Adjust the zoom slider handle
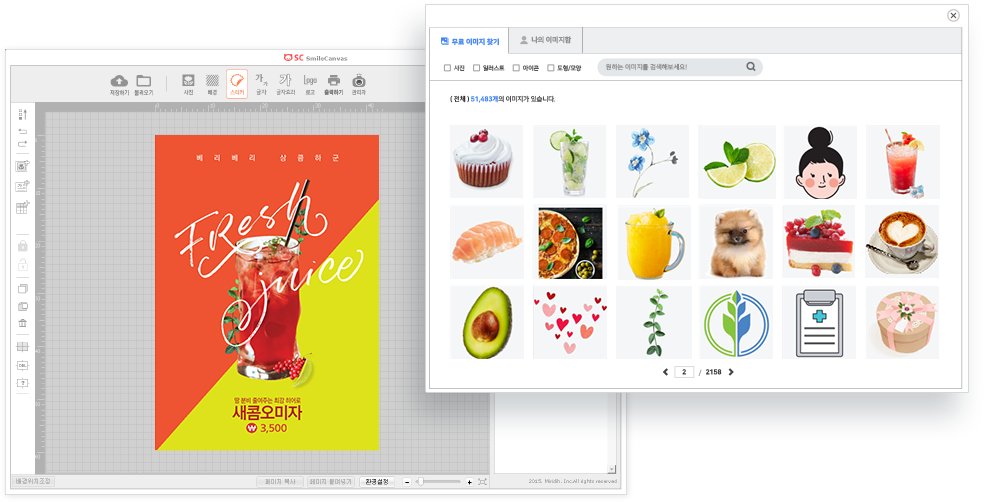Image resolution: width=984 pixels, height=502 pixels. point(420,482)
